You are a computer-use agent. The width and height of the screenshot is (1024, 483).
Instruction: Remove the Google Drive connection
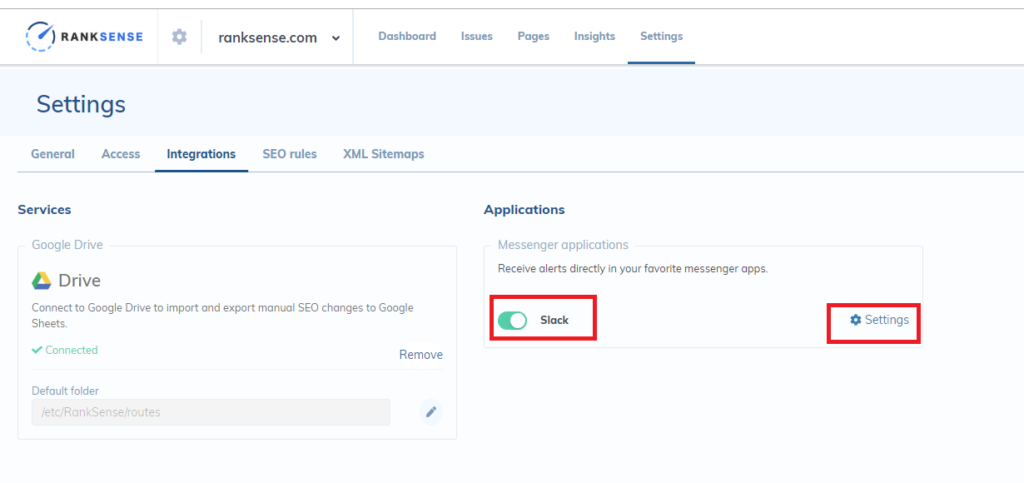click(421, 354)
